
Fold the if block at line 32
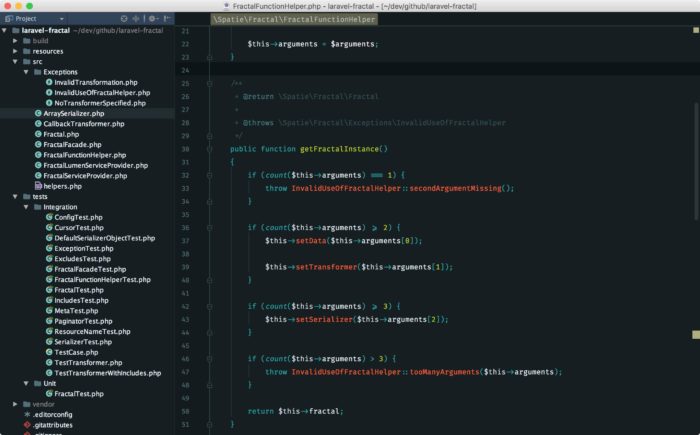point(209,175)
